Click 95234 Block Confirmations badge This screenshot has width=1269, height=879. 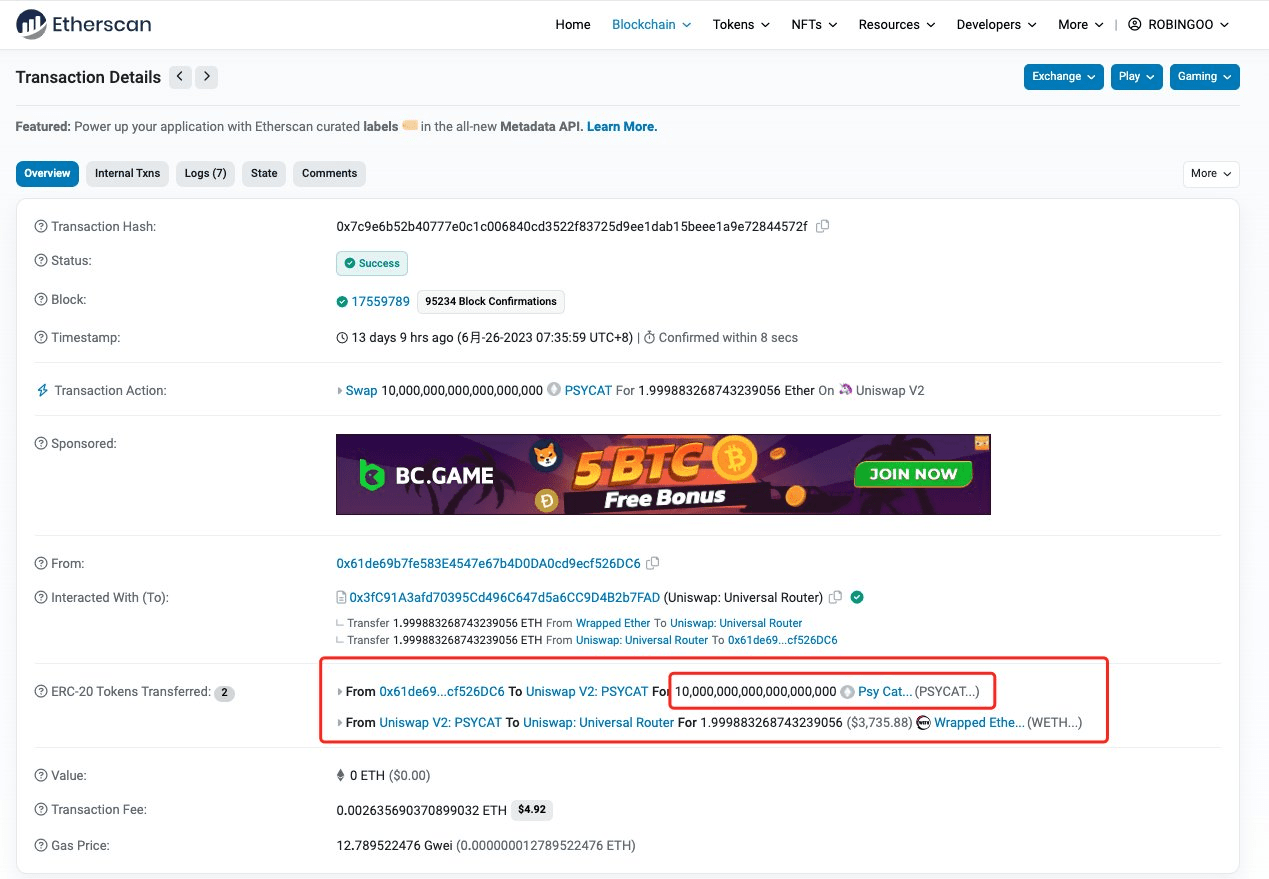(x=491, y=301)
